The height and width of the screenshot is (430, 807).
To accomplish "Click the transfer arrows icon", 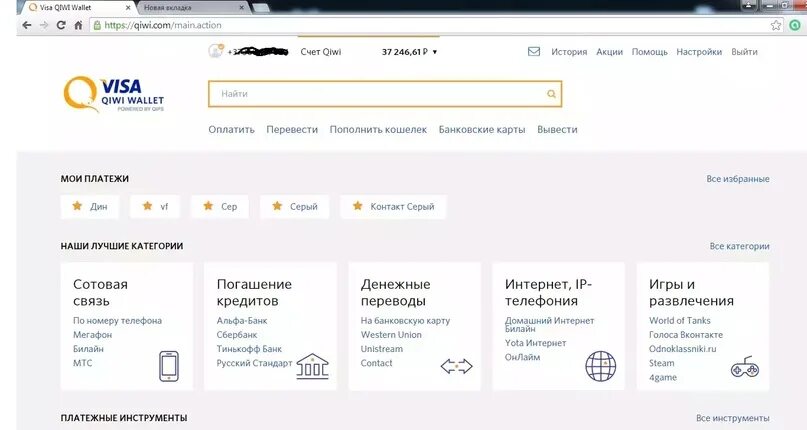I will [457, 366].
